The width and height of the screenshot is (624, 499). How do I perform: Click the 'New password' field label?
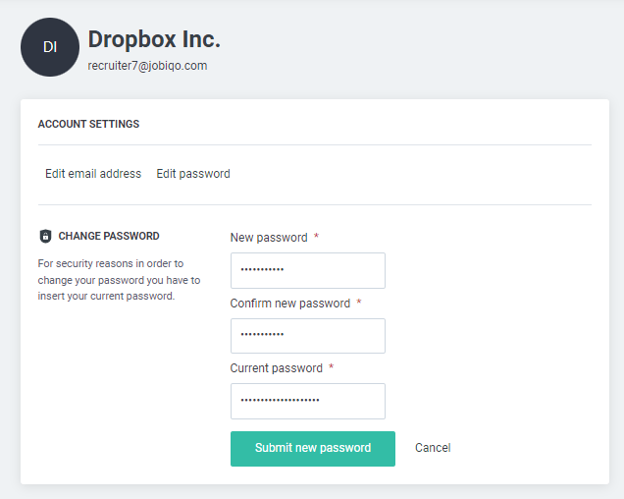coord(269,238)
